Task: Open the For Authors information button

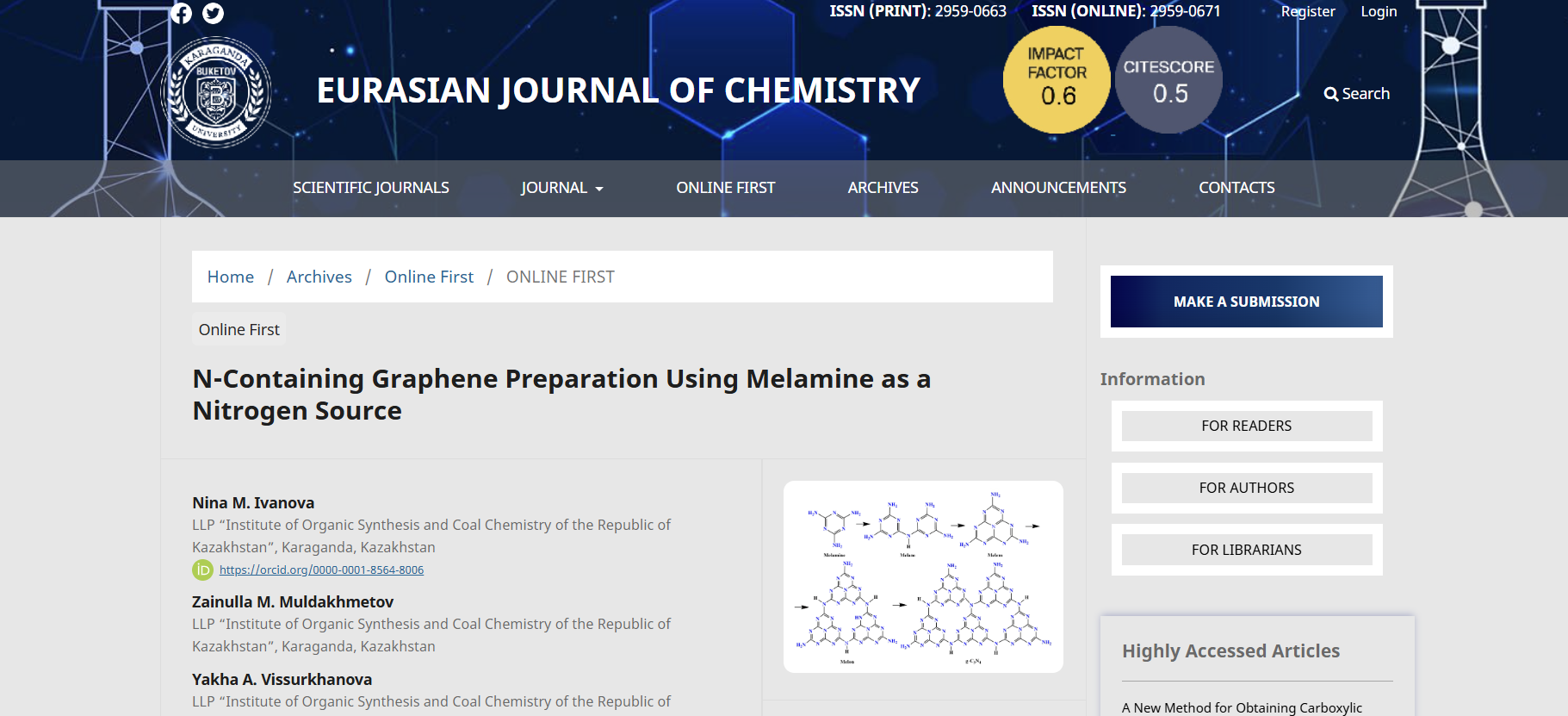Action: click(1246, 488)
